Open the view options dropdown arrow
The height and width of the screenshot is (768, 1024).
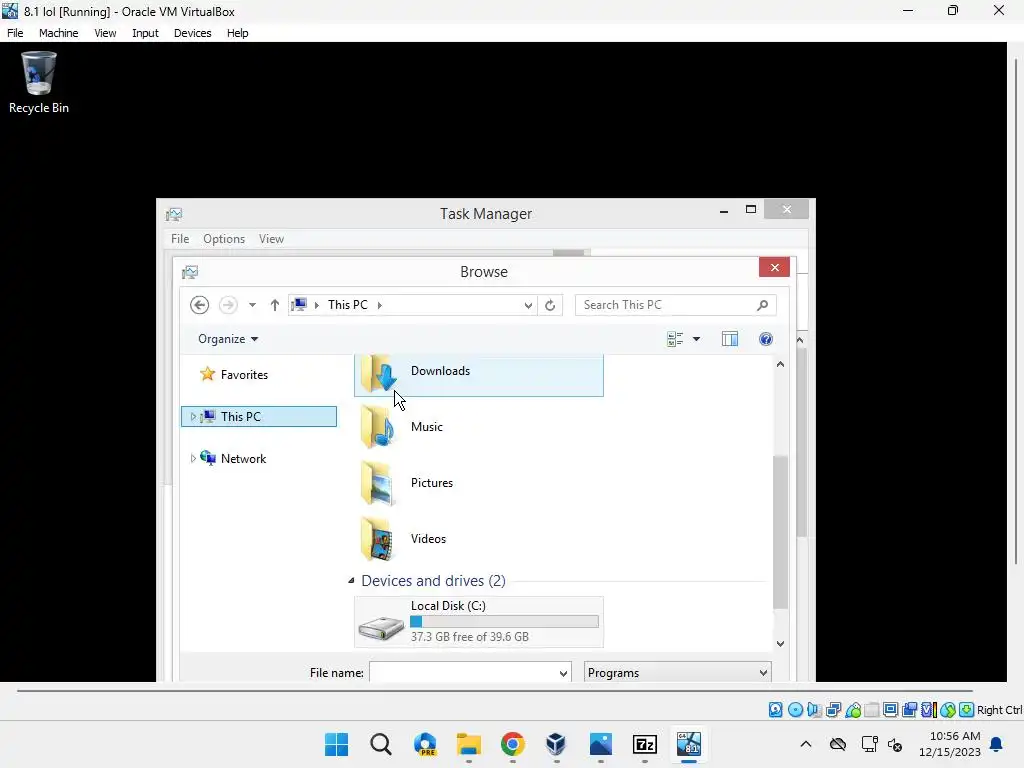[696, 339]
